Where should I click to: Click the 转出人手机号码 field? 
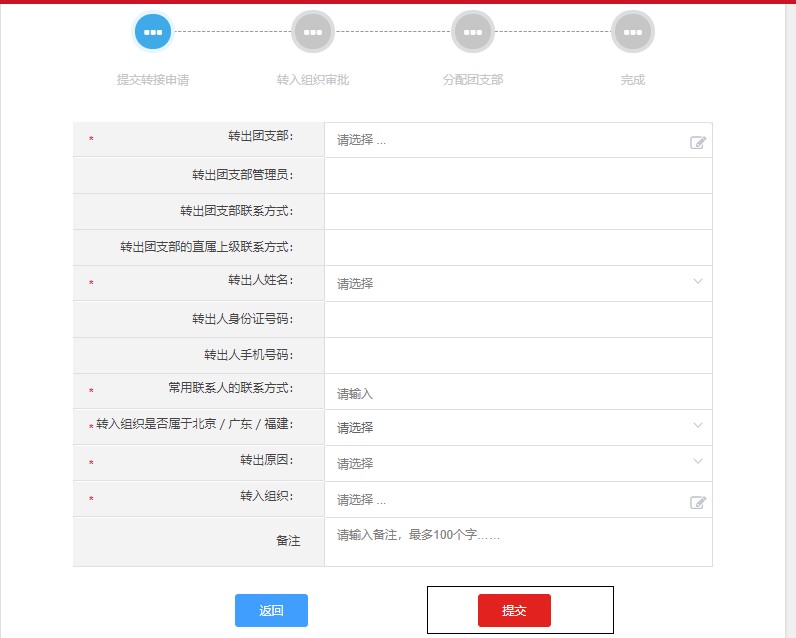[x=517, y=356]
